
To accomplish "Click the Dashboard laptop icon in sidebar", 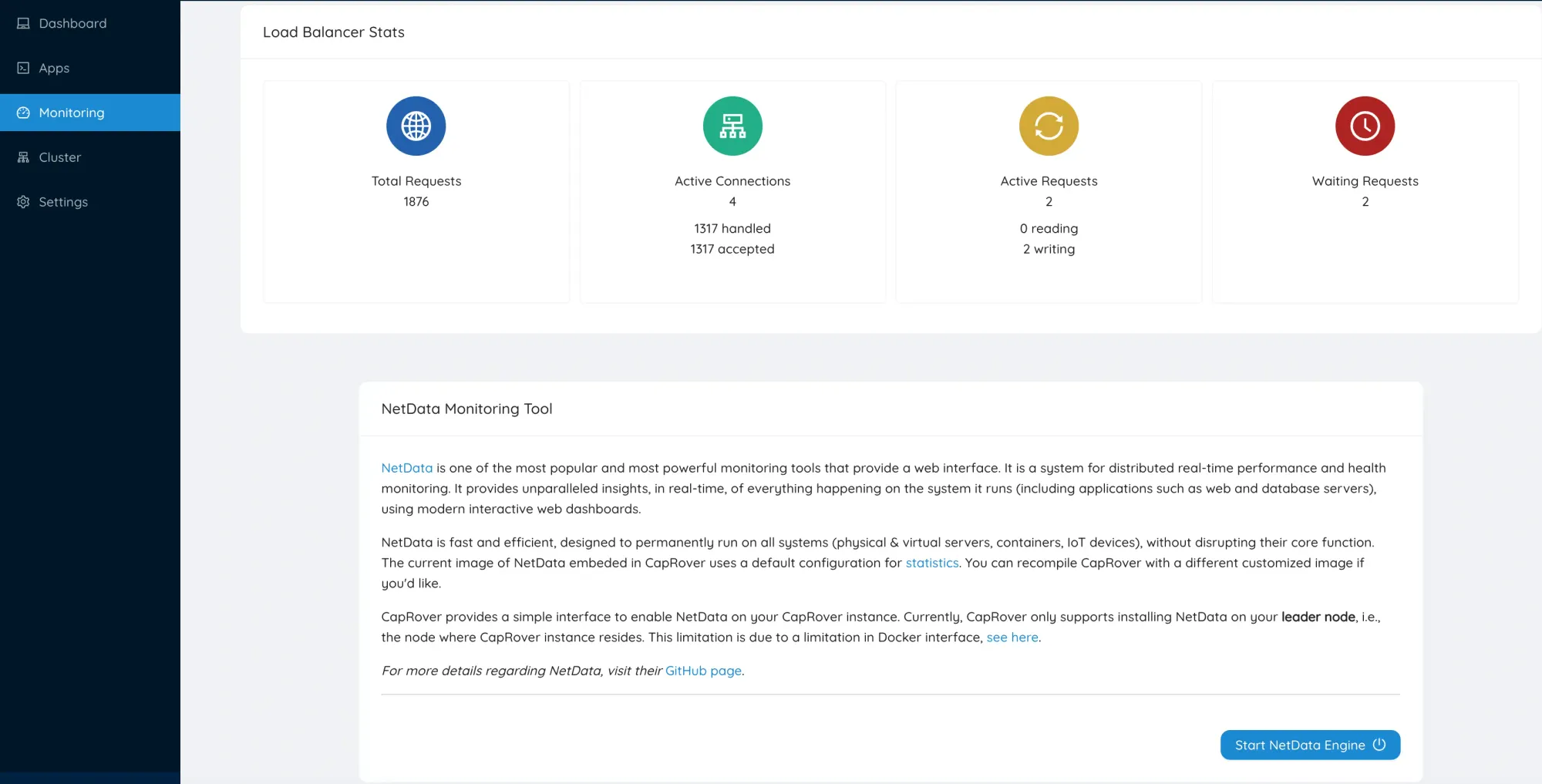I will point(23,24).
